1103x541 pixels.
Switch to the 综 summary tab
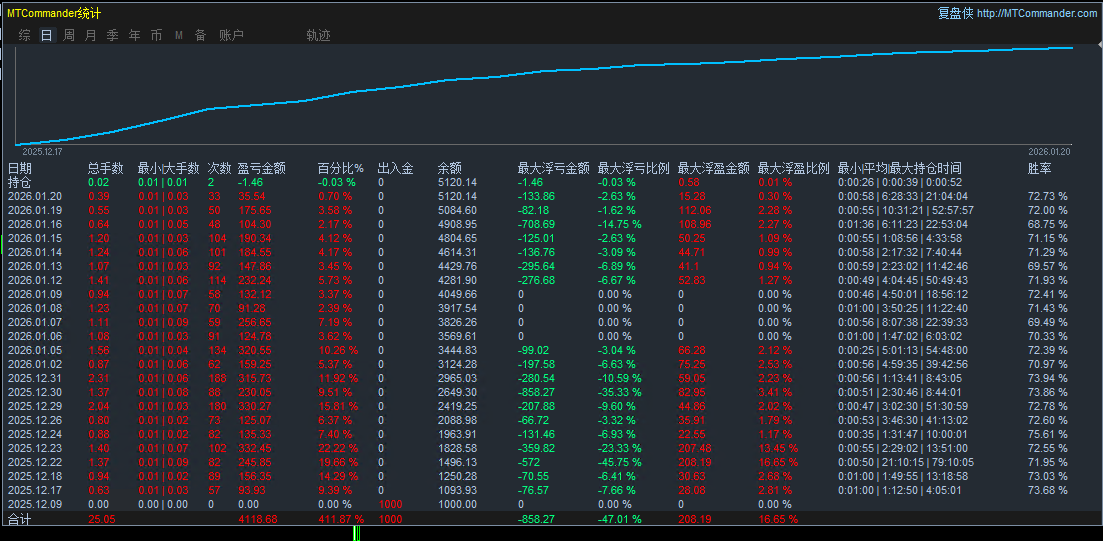pos(25,35)
